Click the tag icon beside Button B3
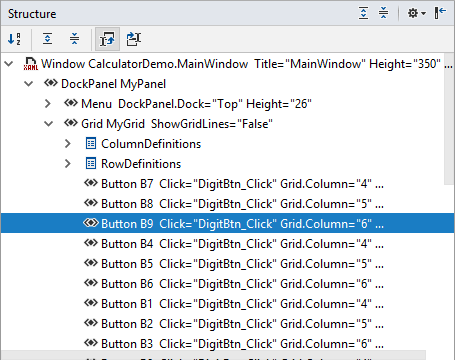 tap(91, 343)
